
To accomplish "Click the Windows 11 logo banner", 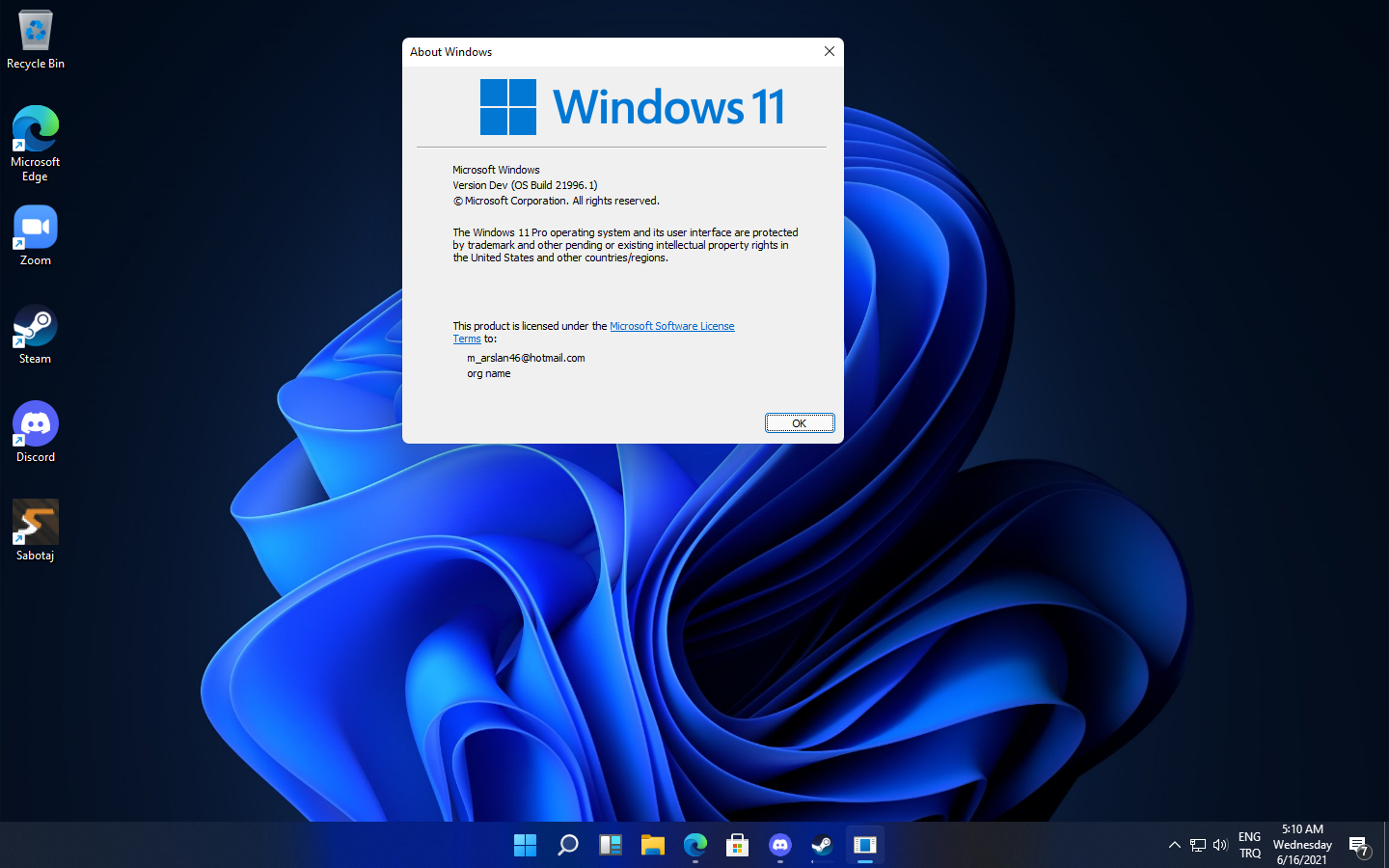I will (x=633, y=106).
